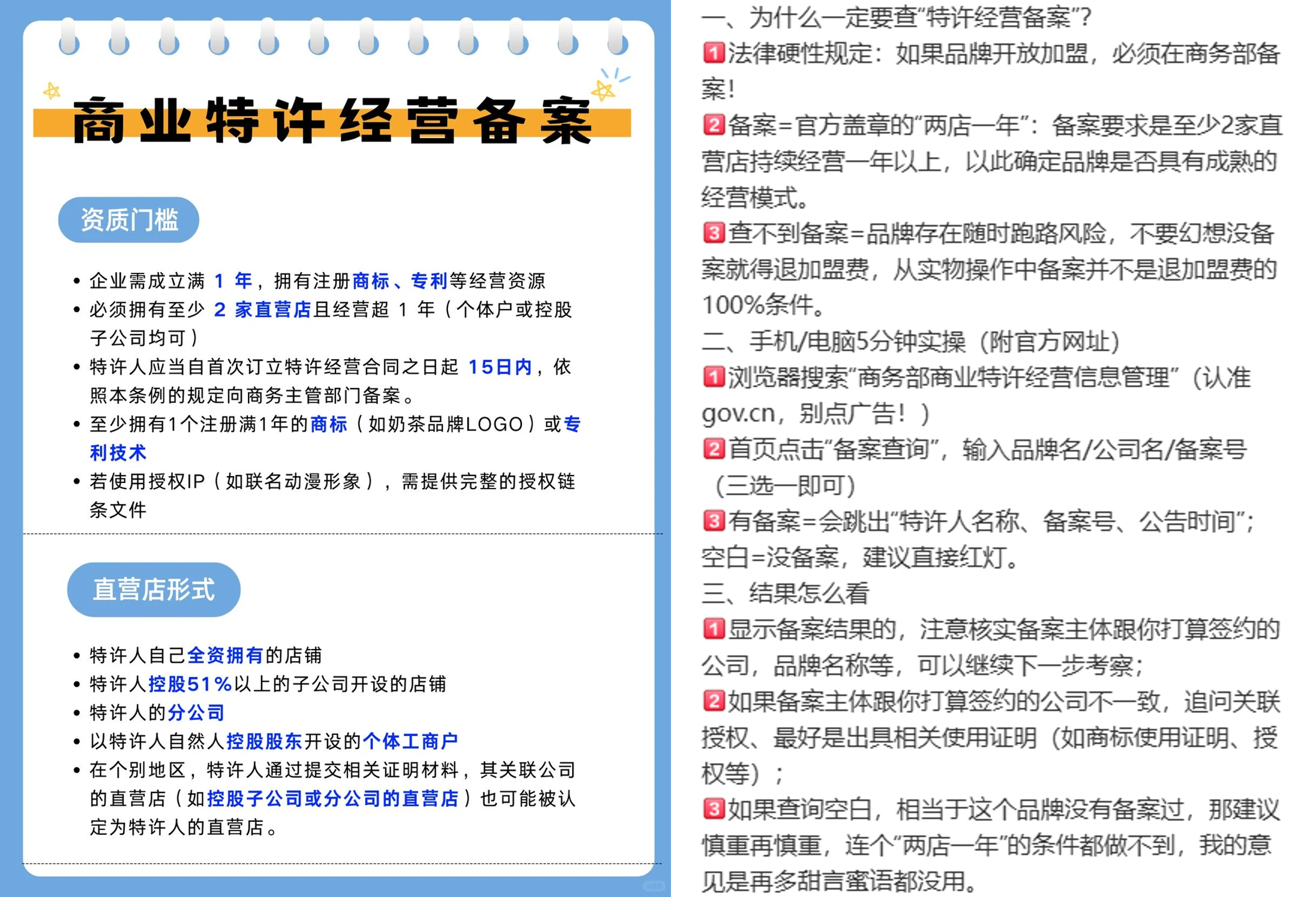Click blue text 2 家直营店
The image size is (1316, 897).
pos(262,310)
